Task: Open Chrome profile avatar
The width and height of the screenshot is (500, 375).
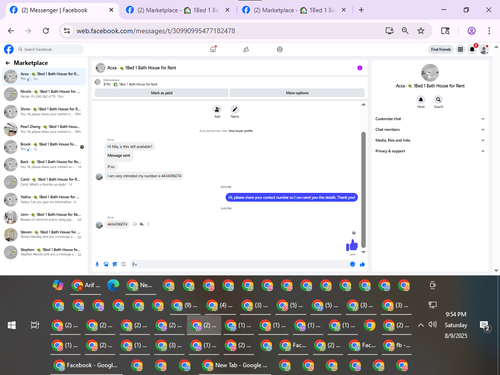Action: coord(471,31)
